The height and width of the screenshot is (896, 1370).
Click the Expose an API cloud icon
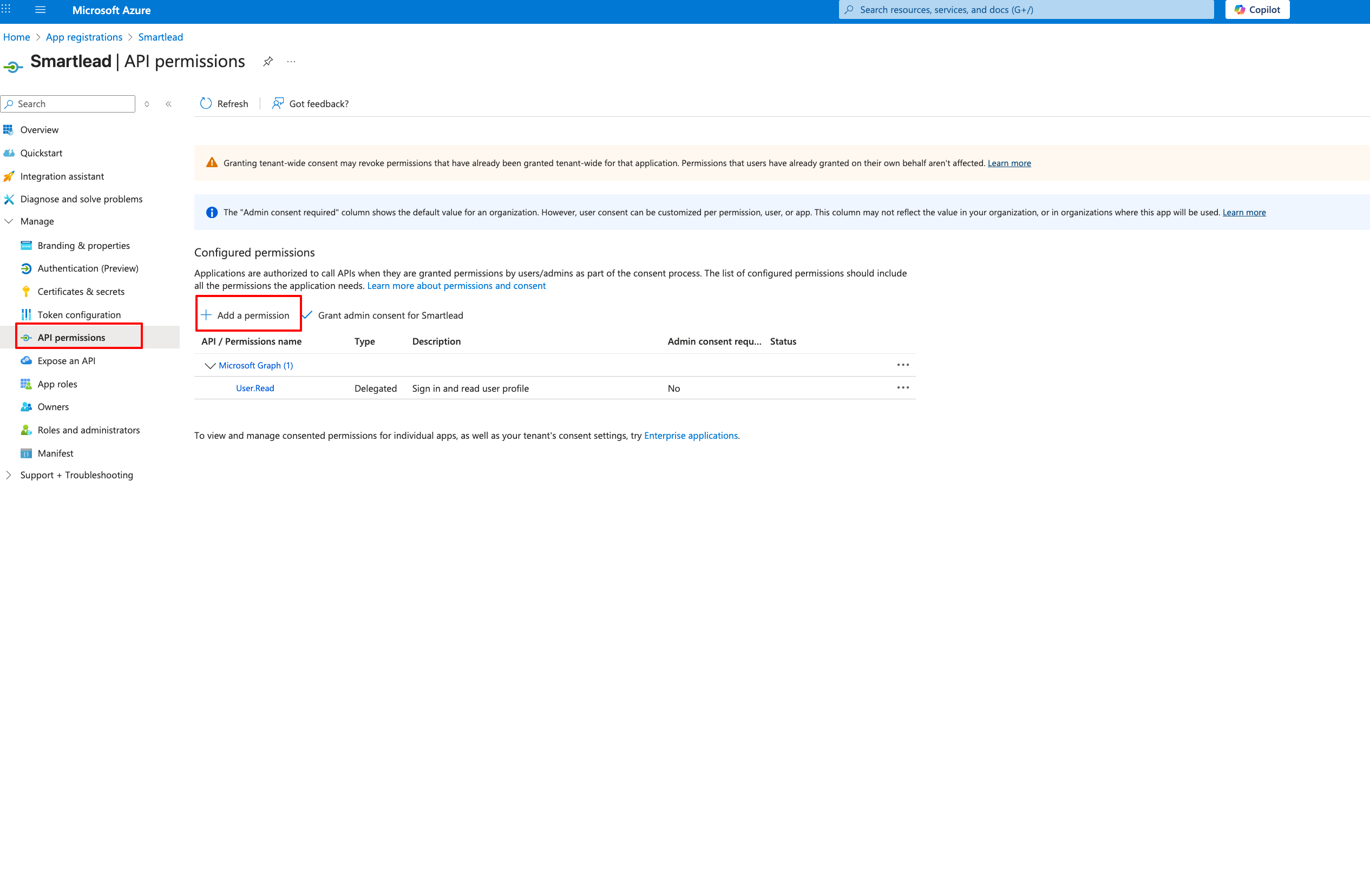click(26, 361)
